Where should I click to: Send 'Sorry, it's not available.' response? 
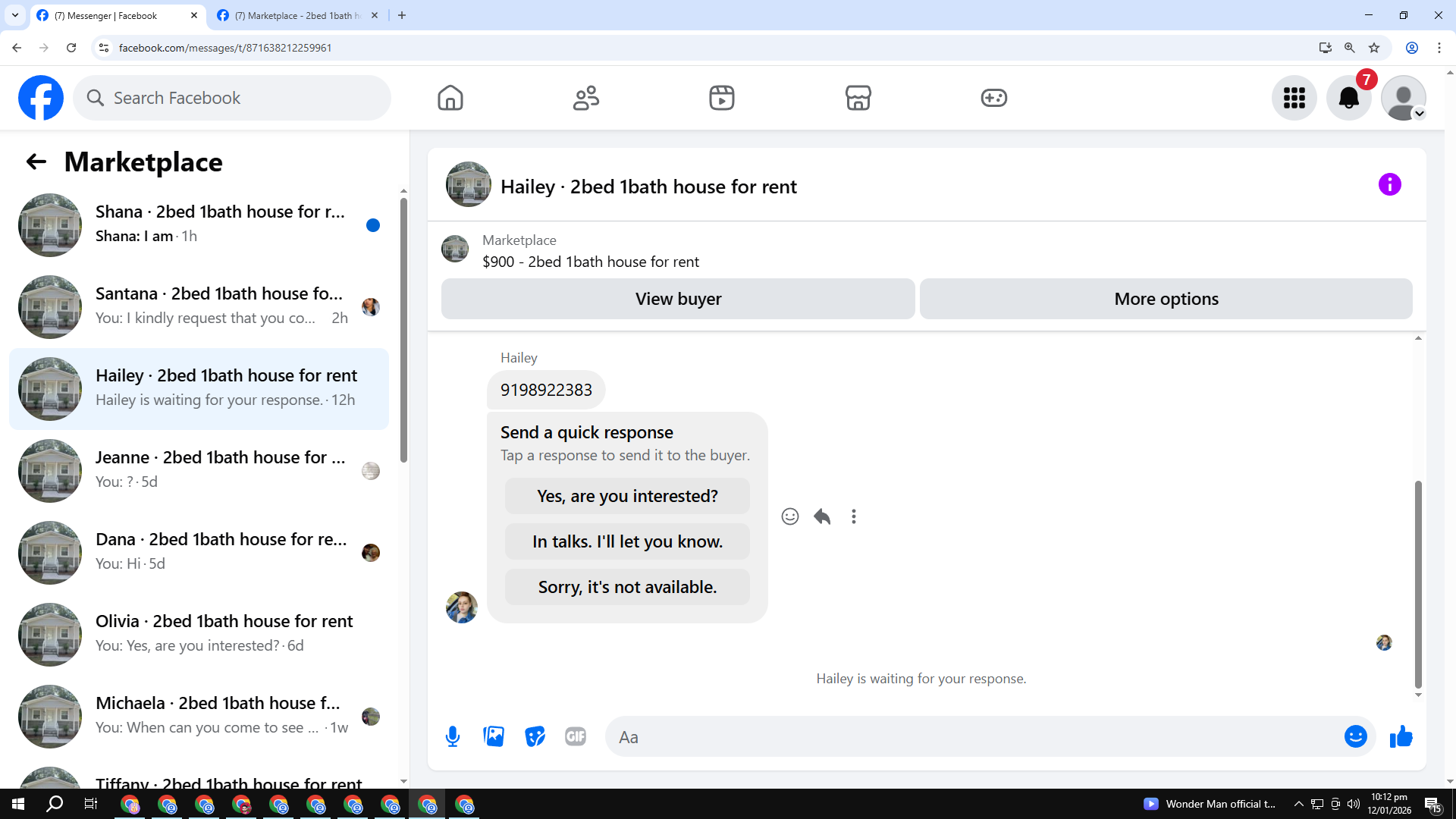627,587
